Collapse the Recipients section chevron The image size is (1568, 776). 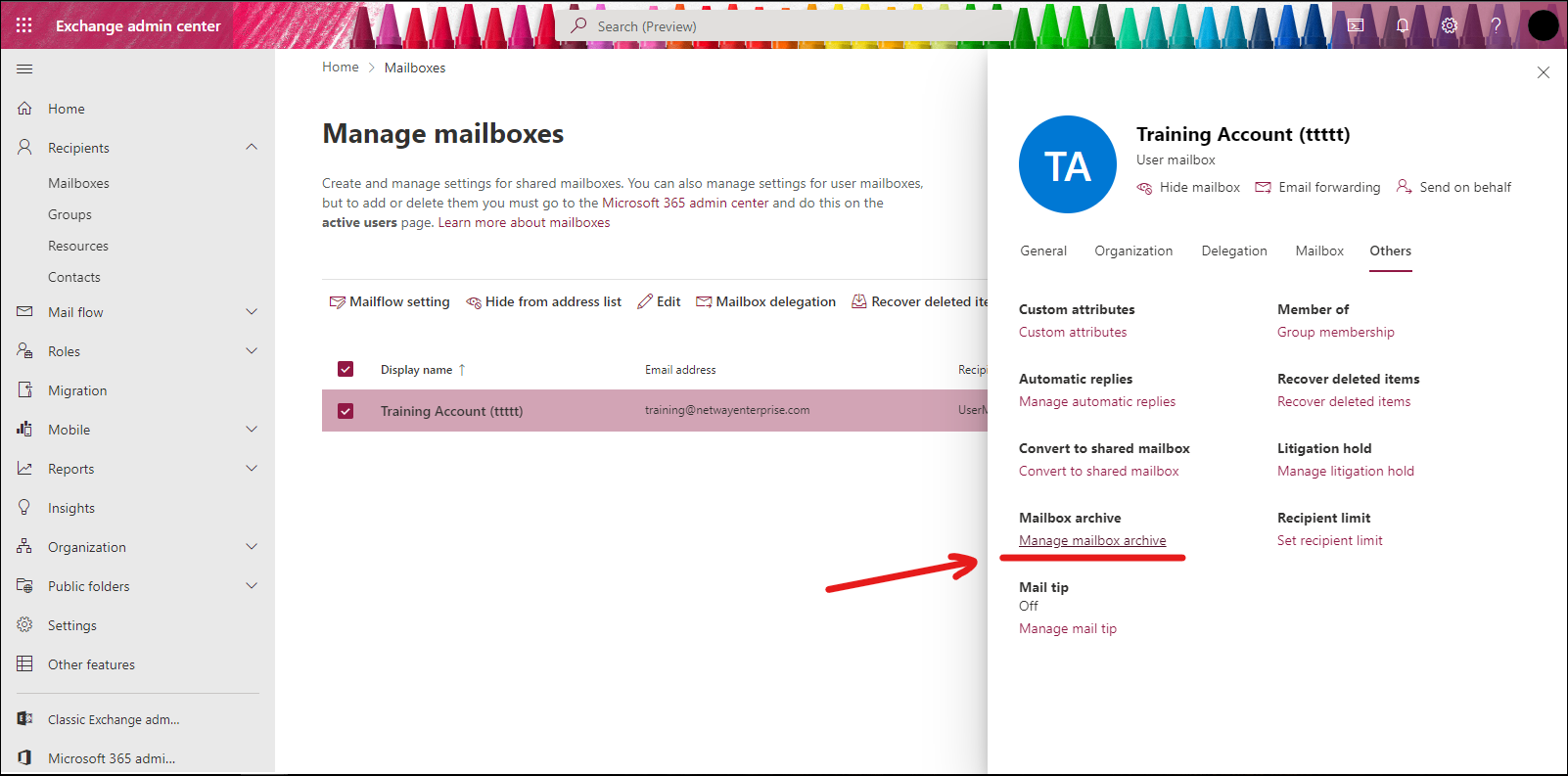[252, 147]
